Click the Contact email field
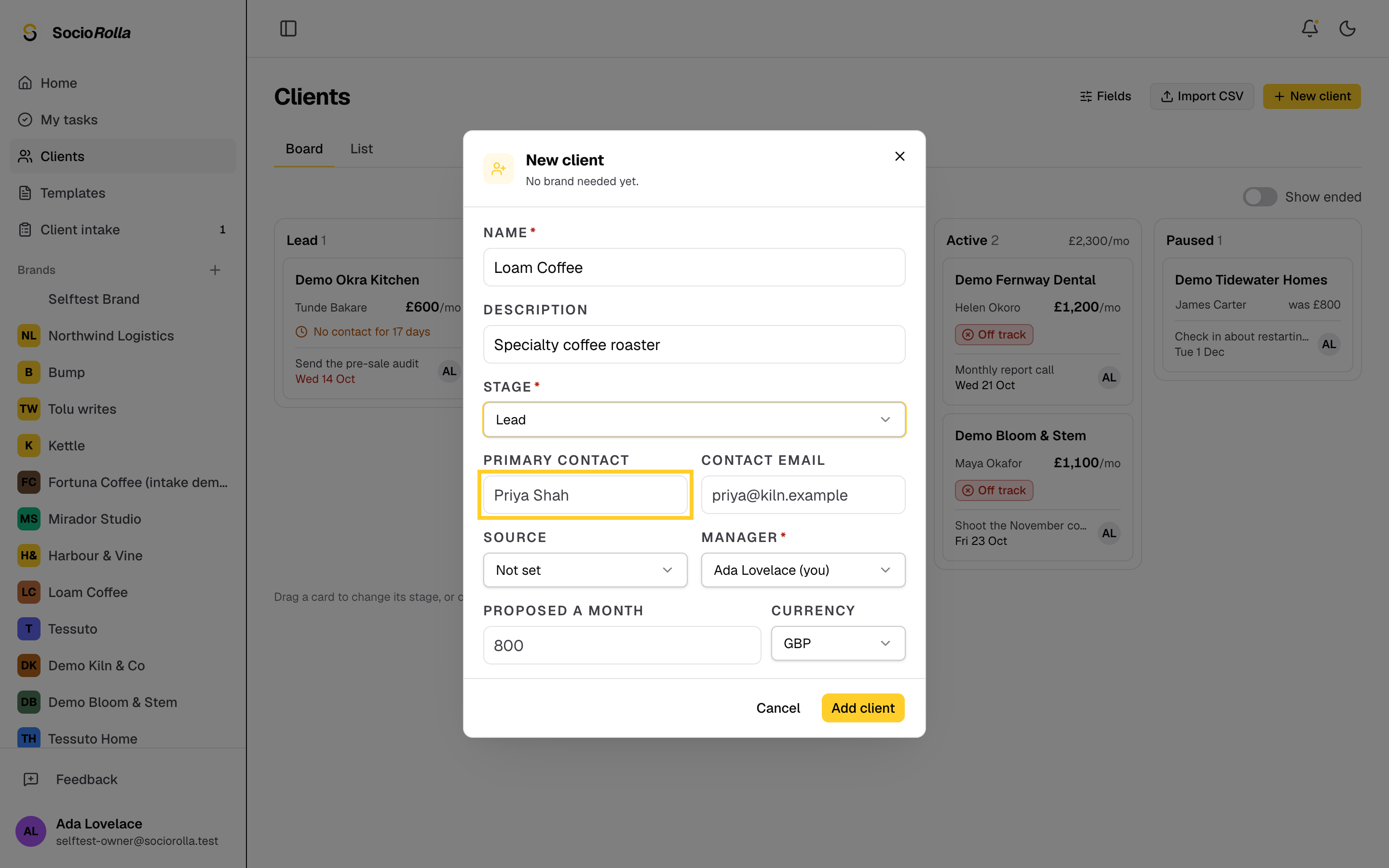1389x868 pixels. [x=803, y=495]
